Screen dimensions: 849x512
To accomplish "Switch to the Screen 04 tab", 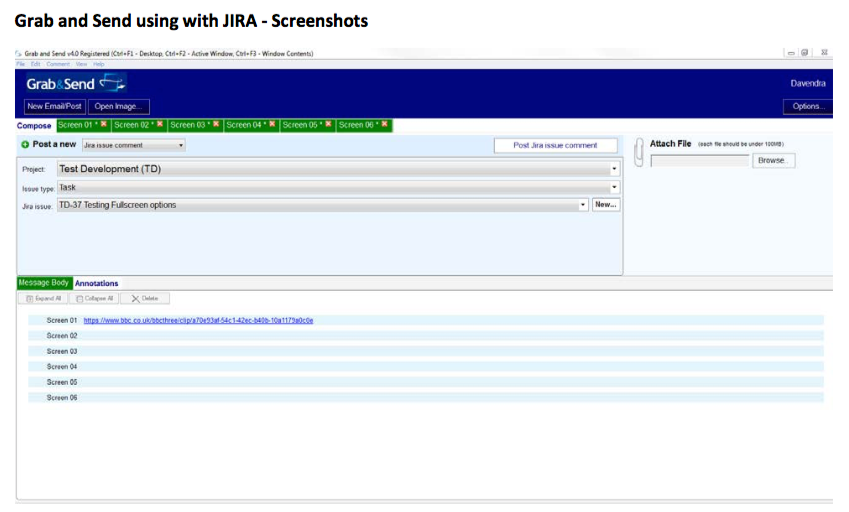I will point(246,125).
